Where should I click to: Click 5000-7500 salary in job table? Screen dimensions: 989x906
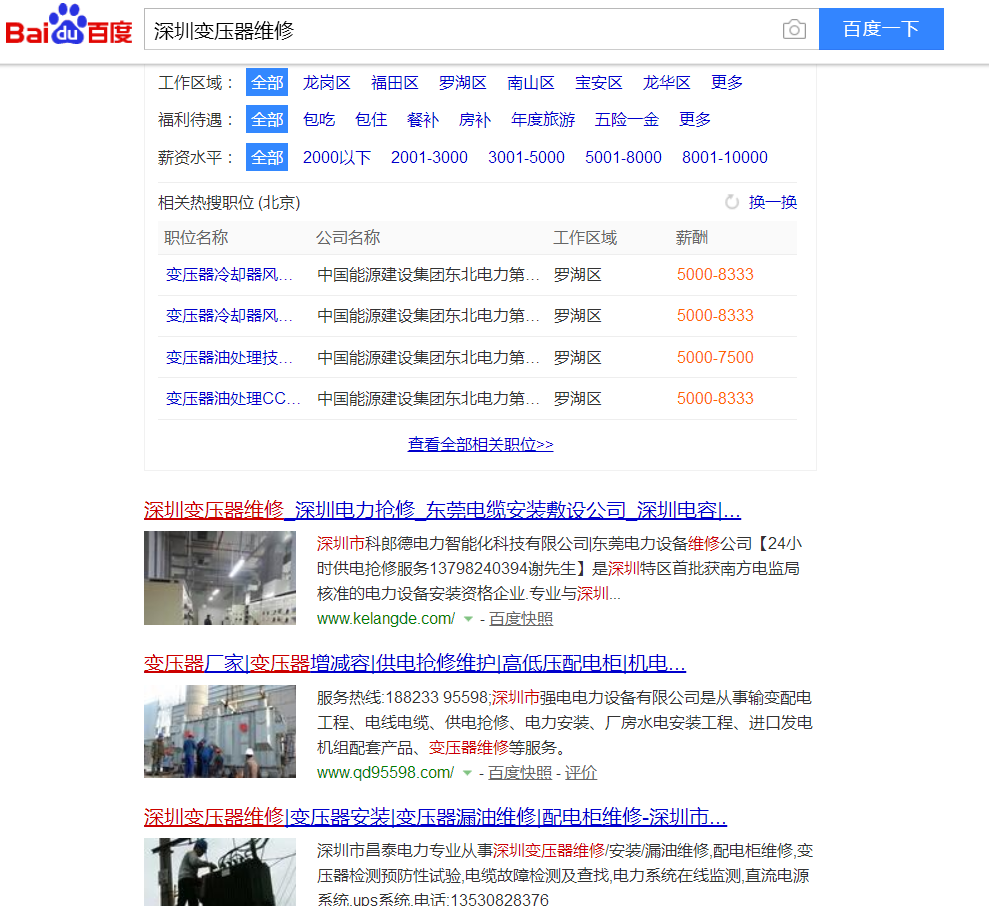point(715,358)
